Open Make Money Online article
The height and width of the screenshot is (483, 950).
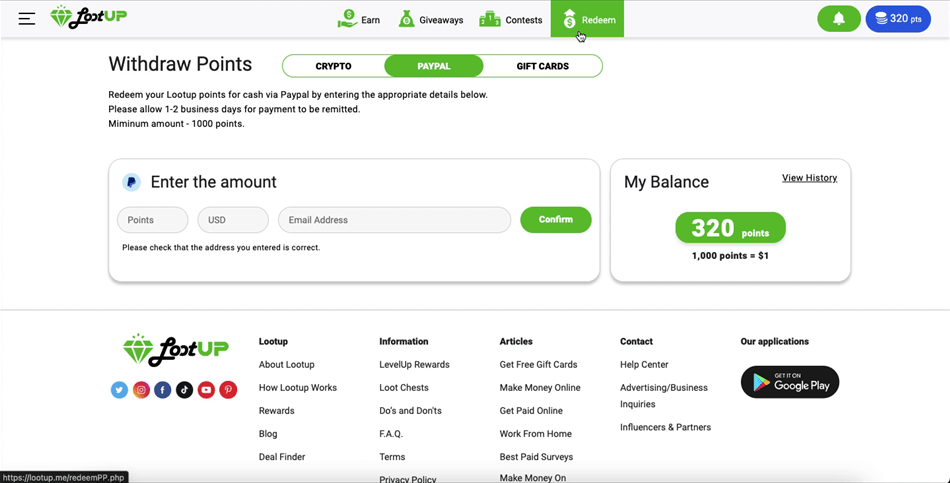[540, 387]
